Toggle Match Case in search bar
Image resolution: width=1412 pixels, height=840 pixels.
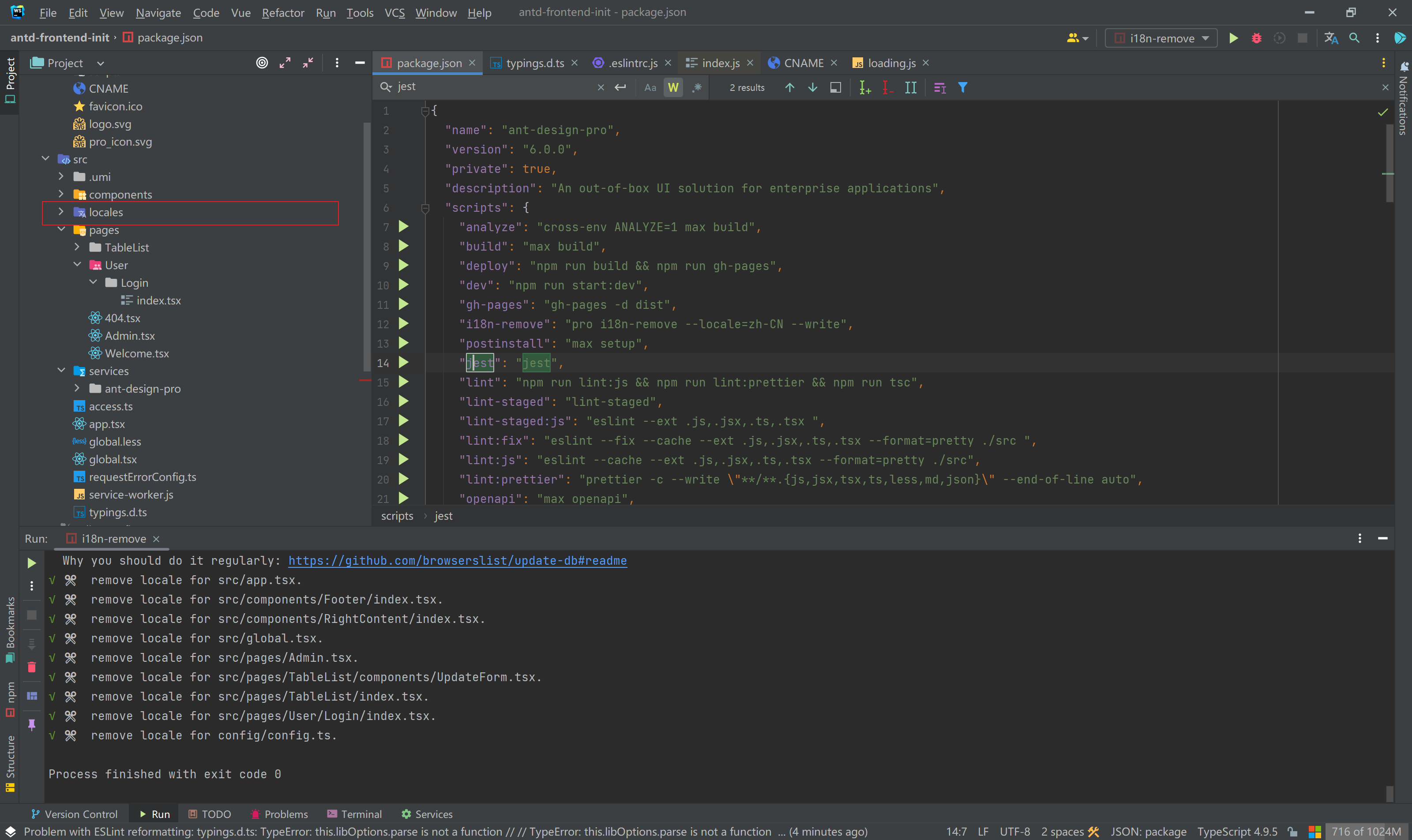(x=650, y=87)
